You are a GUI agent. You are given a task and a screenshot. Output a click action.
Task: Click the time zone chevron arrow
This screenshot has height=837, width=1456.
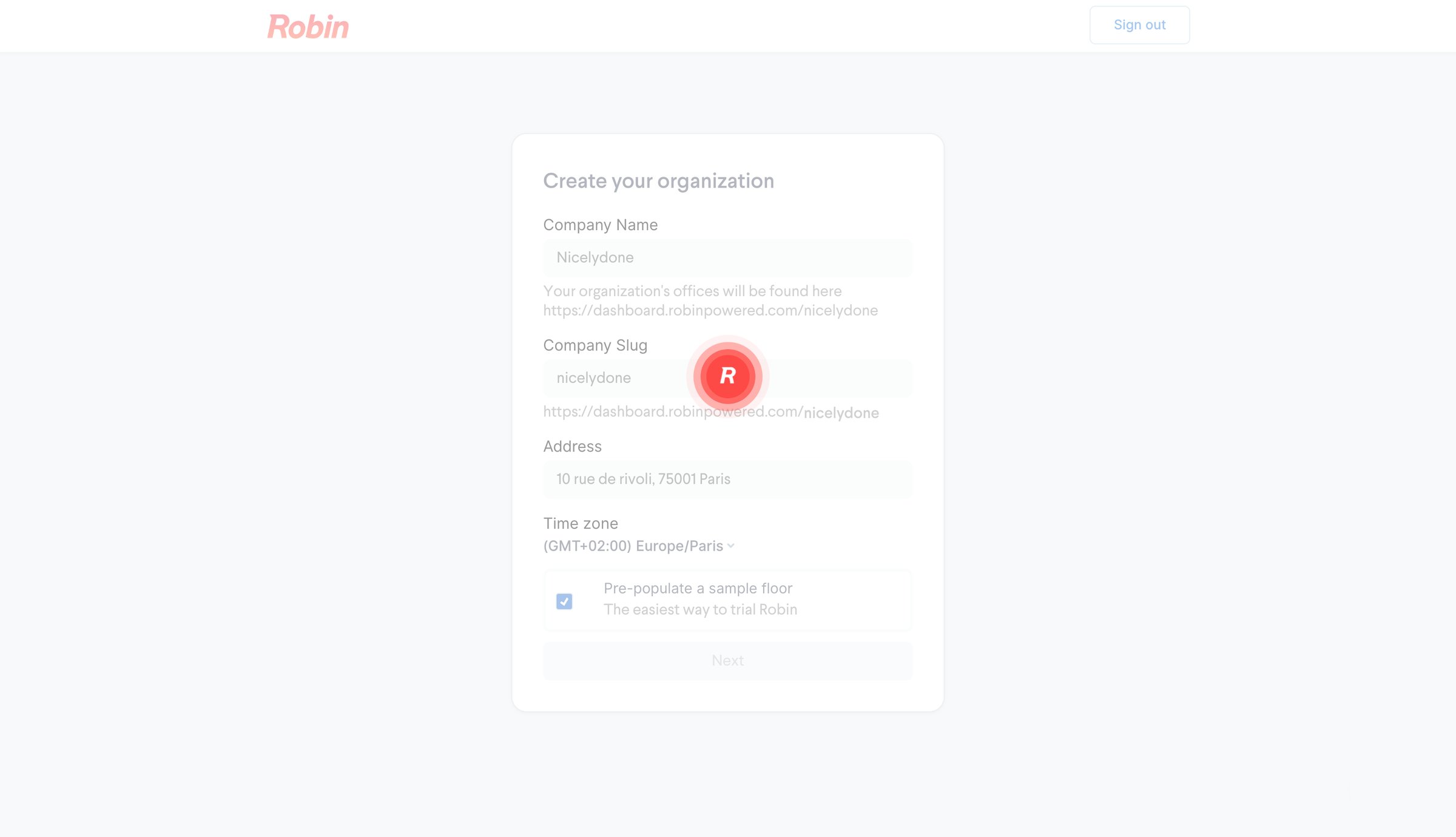click(x=730, y=546)
